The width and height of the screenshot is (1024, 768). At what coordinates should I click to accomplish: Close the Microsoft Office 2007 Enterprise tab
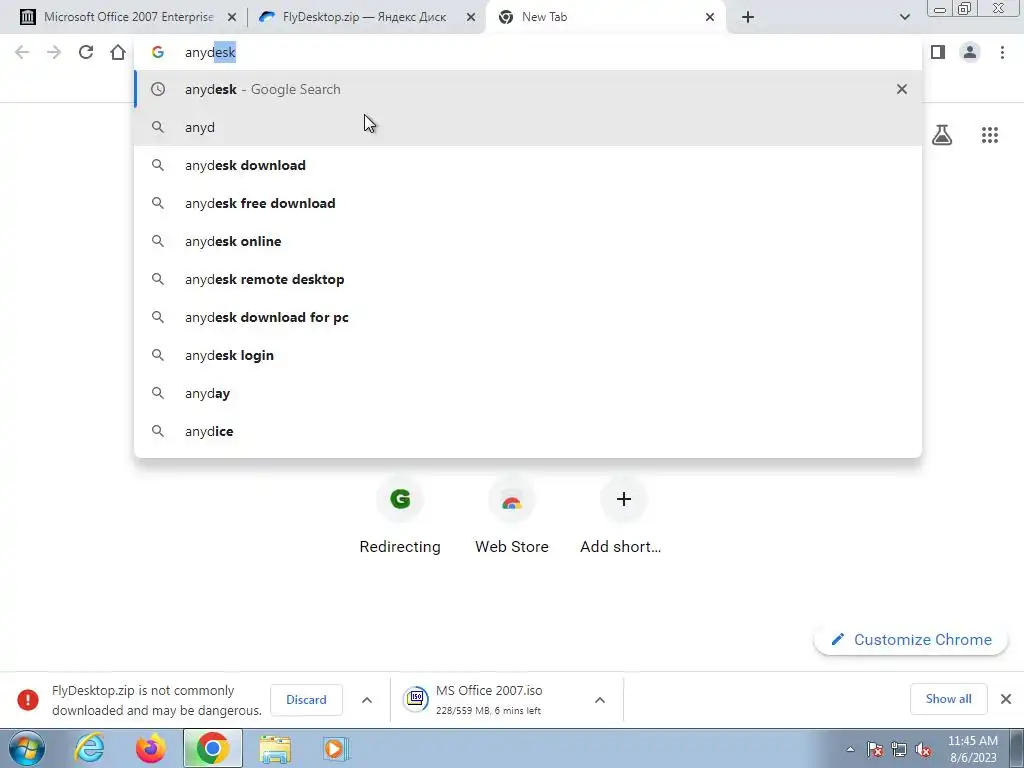pyautogui.click(x=232, y=17)
